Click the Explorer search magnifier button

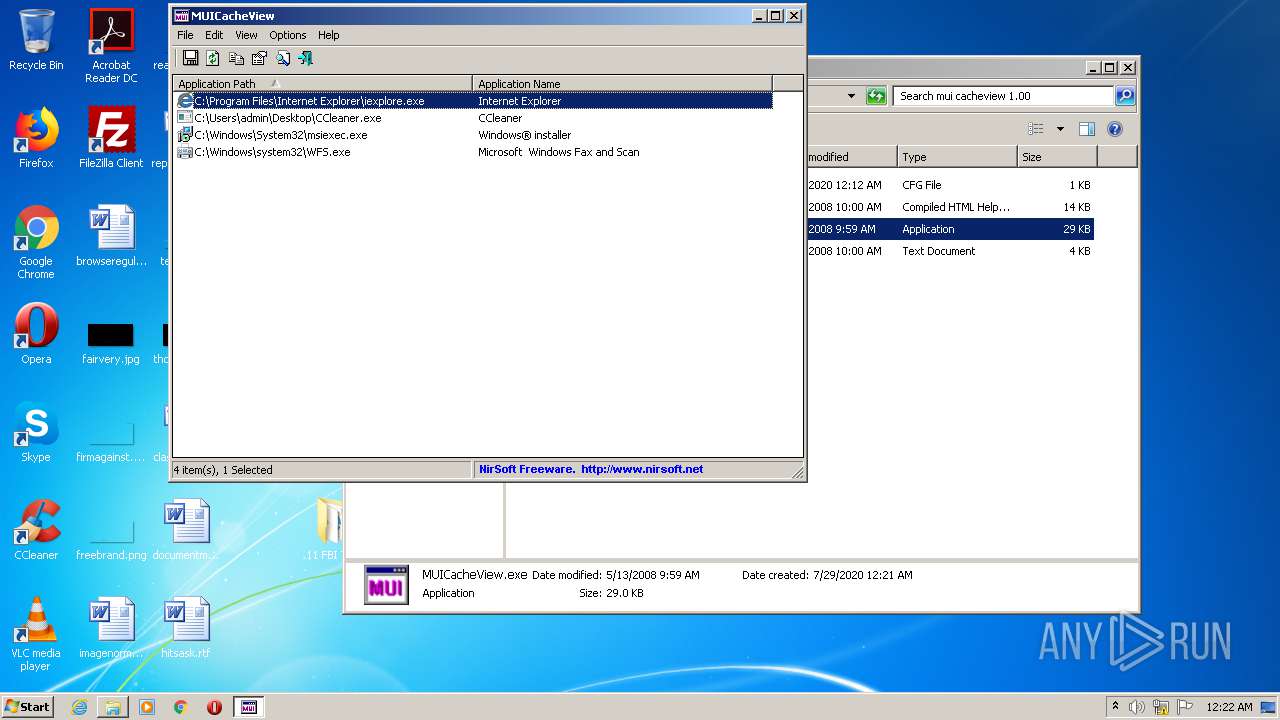click(1125, 96)
